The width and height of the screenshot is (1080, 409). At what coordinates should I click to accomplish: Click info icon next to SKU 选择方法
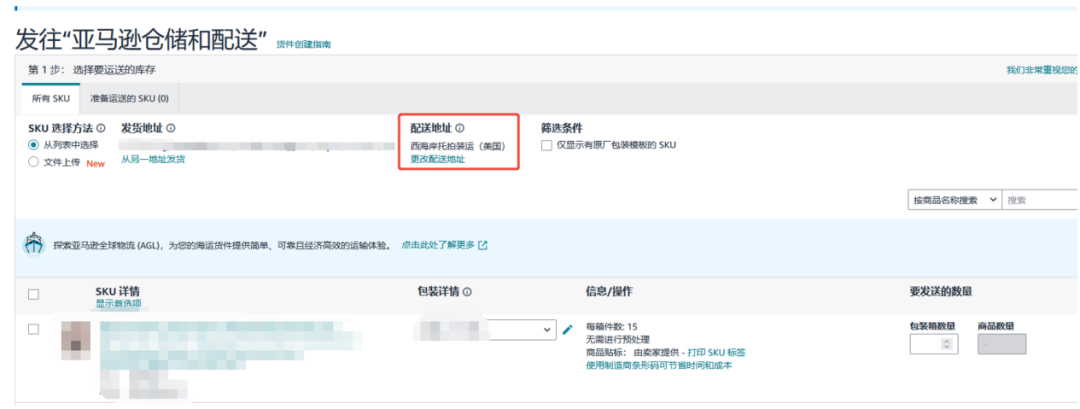pyautogui.click(x=112, y=129)
